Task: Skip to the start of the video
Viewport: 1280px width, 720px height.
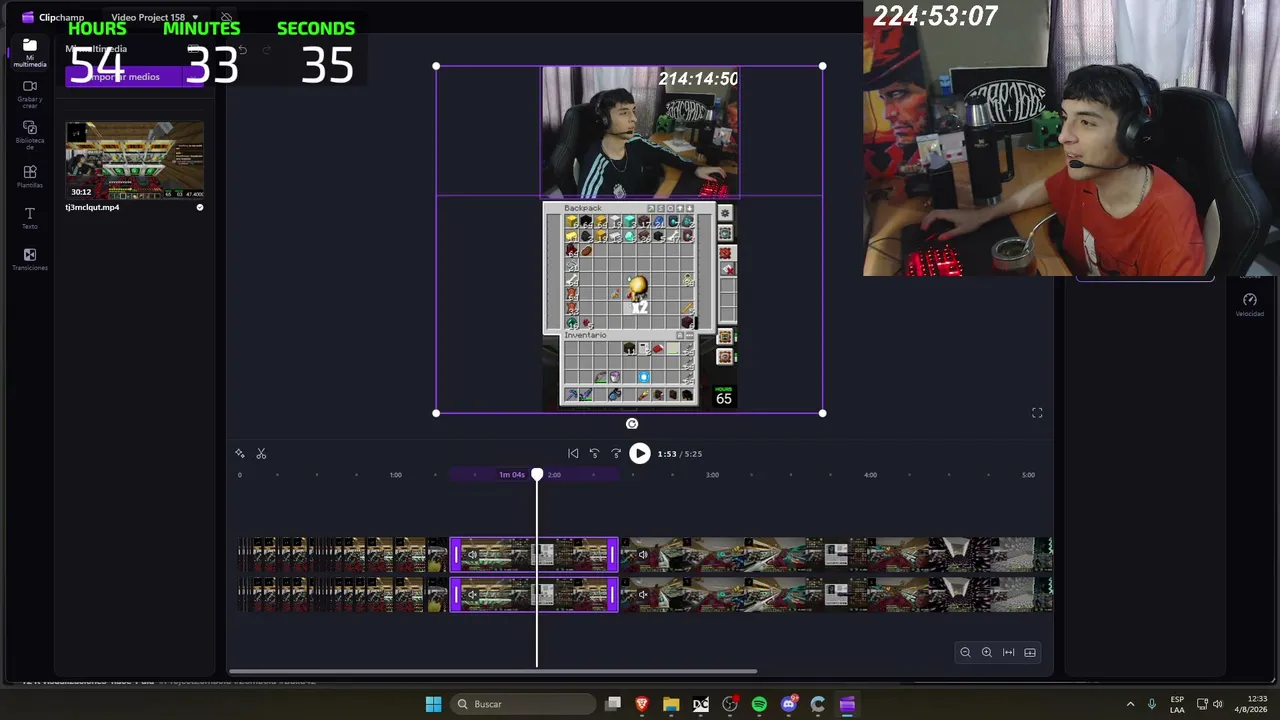Action: [x=573, y=454]
